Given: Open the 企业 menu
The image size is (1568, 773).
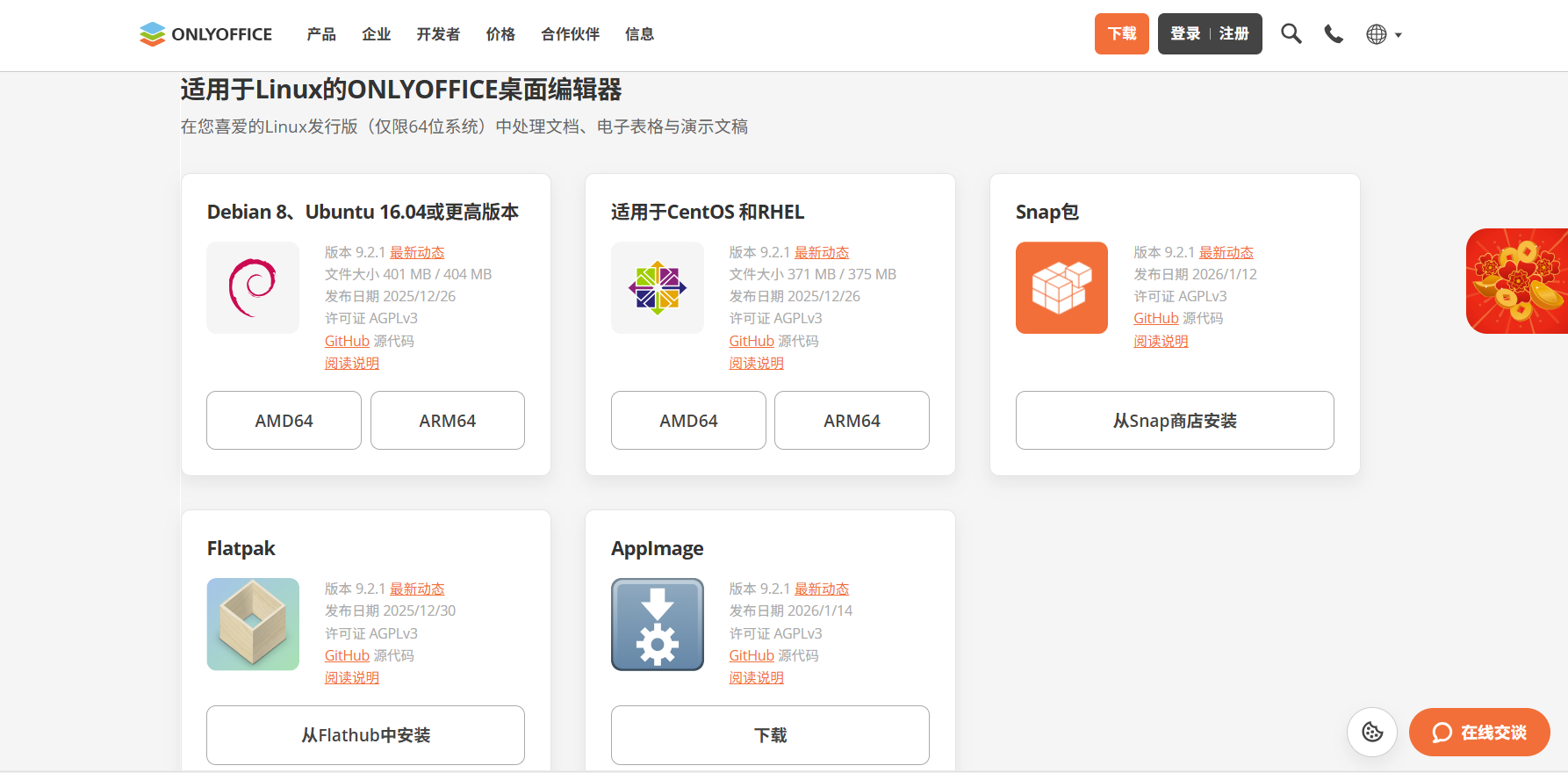Looking at the screenshot, I should click(x=377, y=34).
